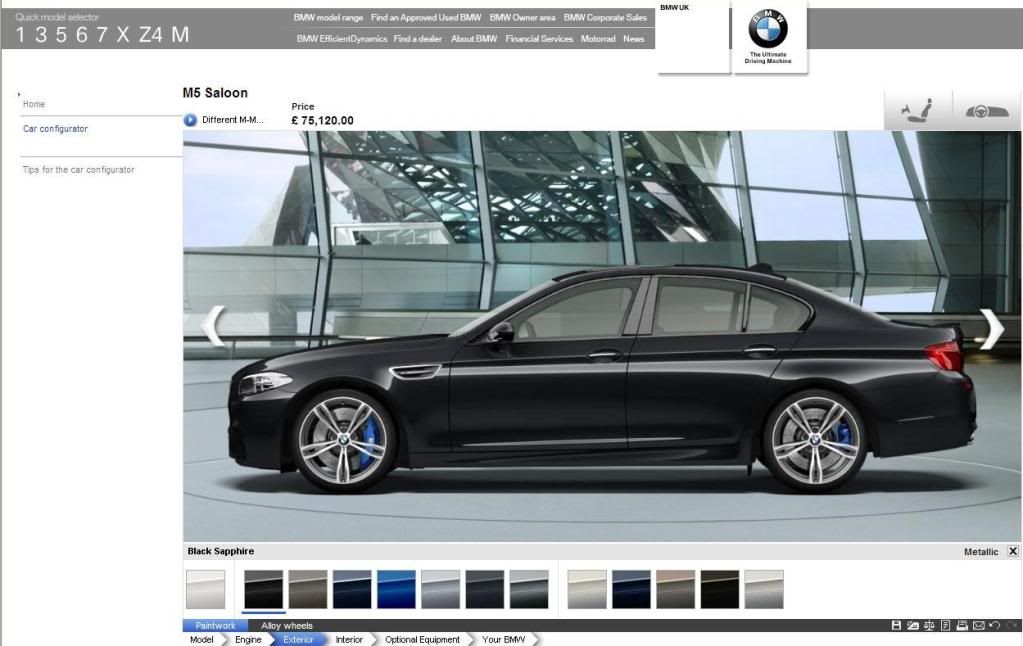Image resolution: width=1023 pixels, height=646 pixels.
Task: Choose Z4 in quick model selector
Action: (x=150, y=35)
